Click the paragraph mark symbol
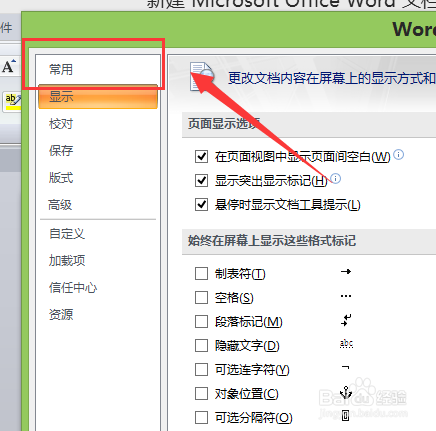The width and height of the screenshot is (436, 431). click(346, 320)
